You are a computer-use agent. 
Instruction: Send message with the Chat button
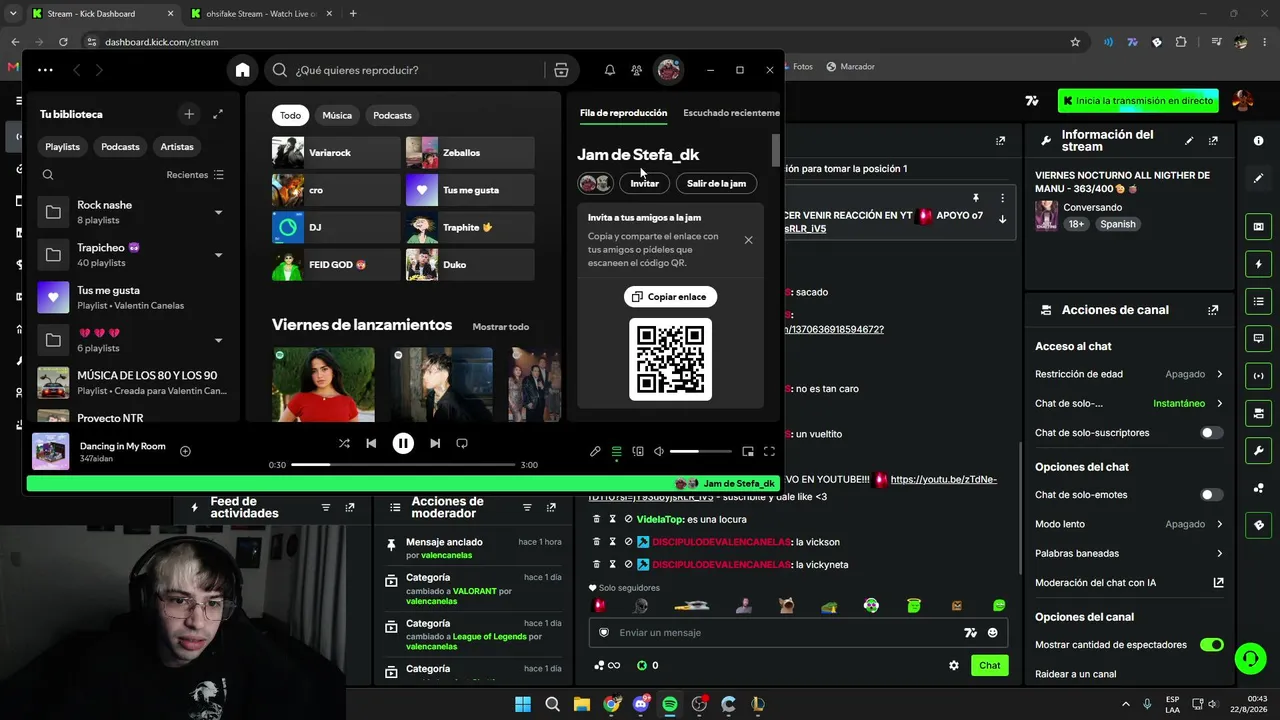pyautogui.click(x=990, y=665)
